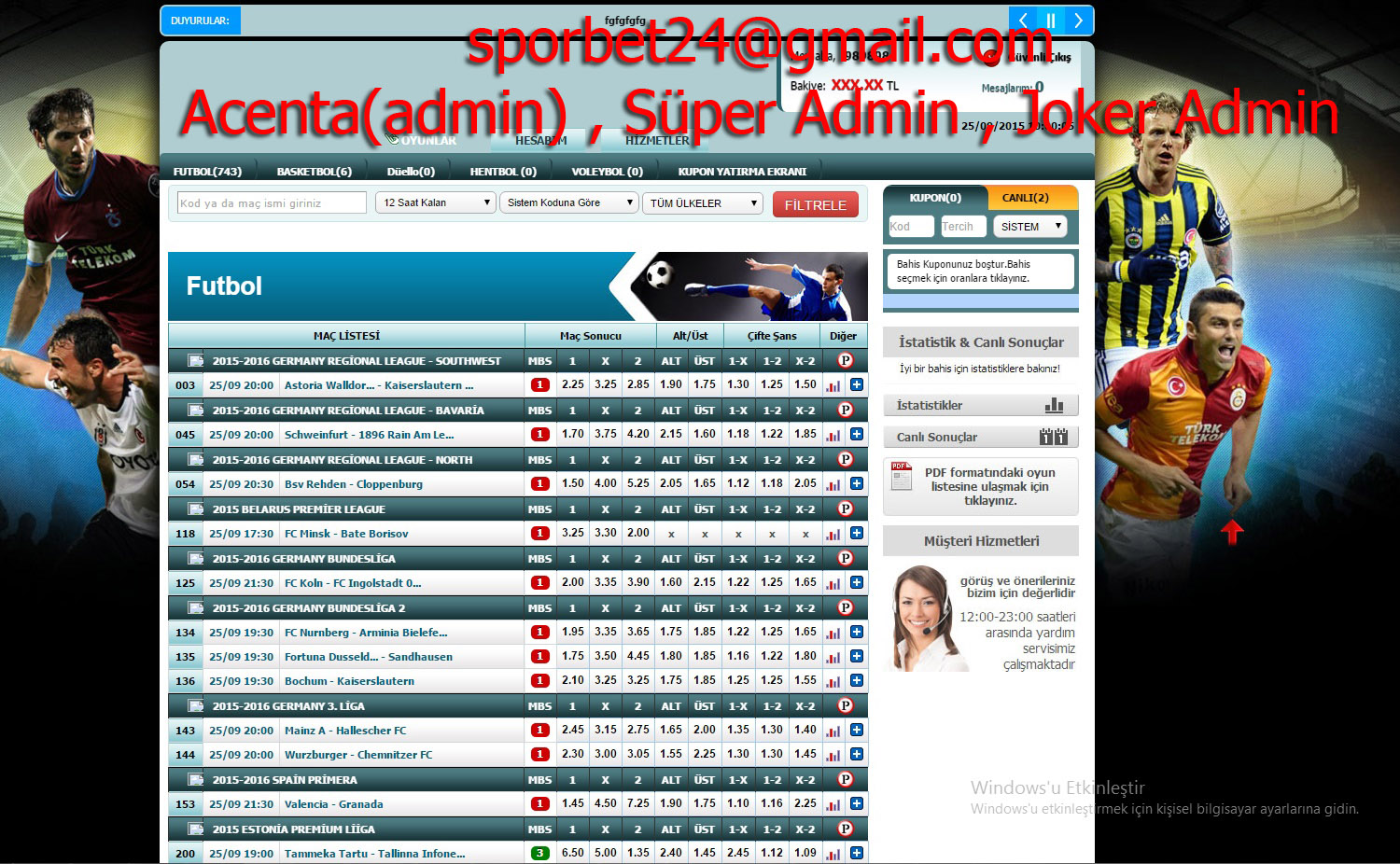Select odds 2.25 for Astoria Walldorf home win

tap(573, 384)
